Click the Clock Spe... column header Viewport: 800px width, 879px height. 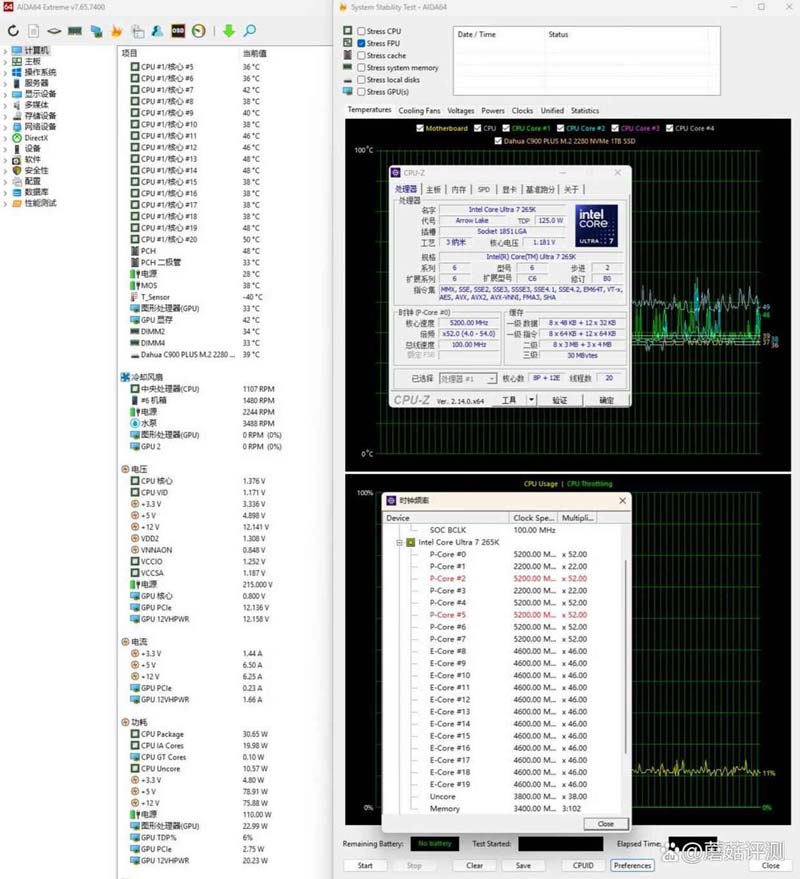(533, 518)
